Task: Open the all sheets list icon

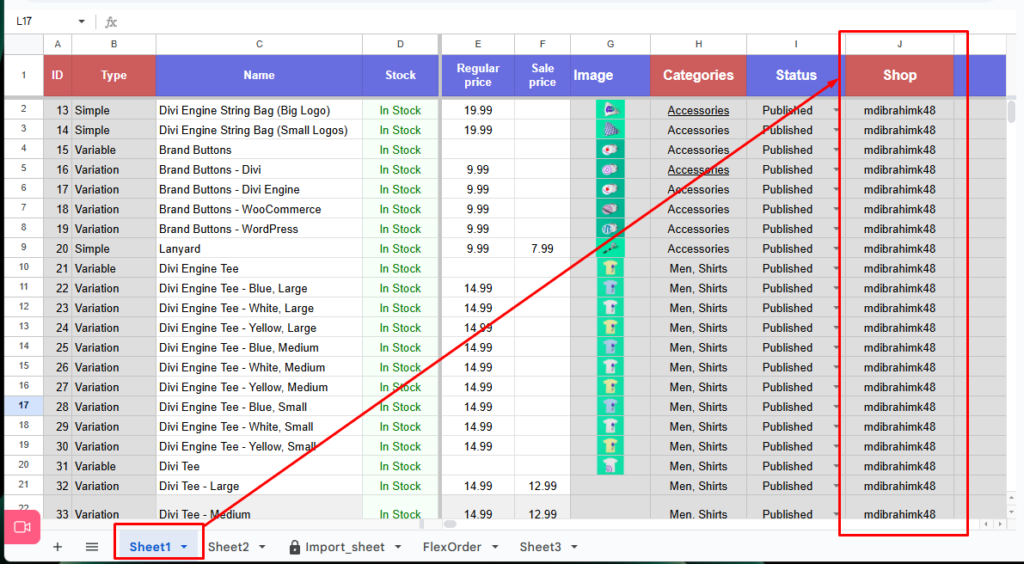Action: 92,547
